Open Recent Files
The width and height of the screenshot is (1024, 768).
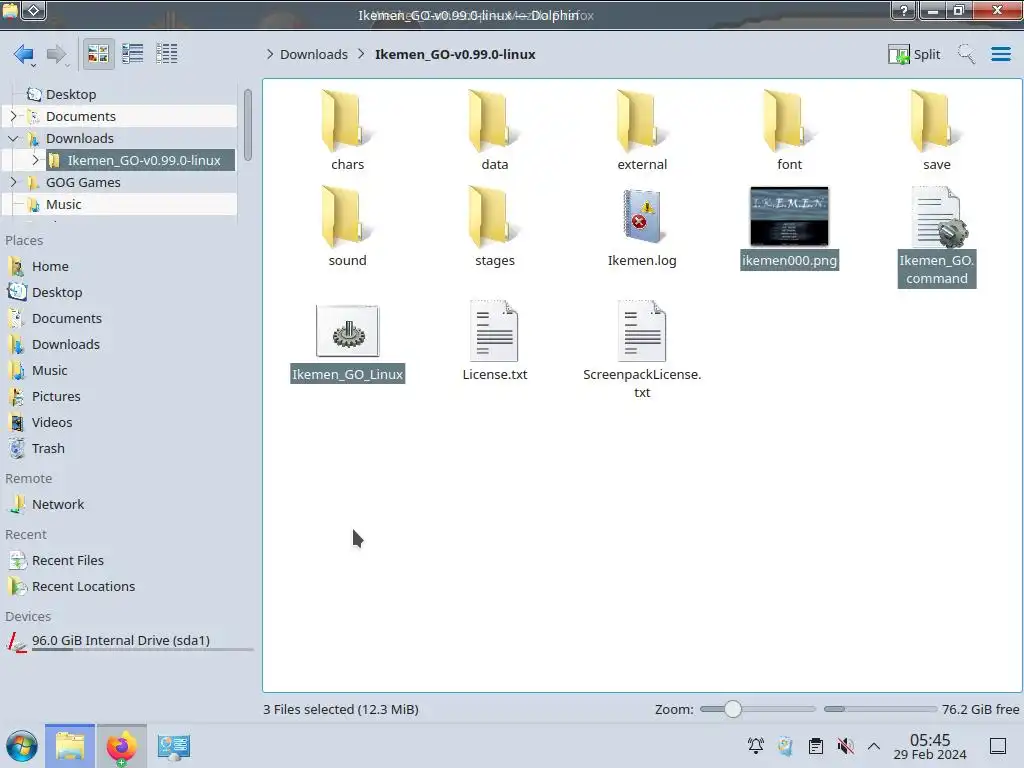coord(67,560)
